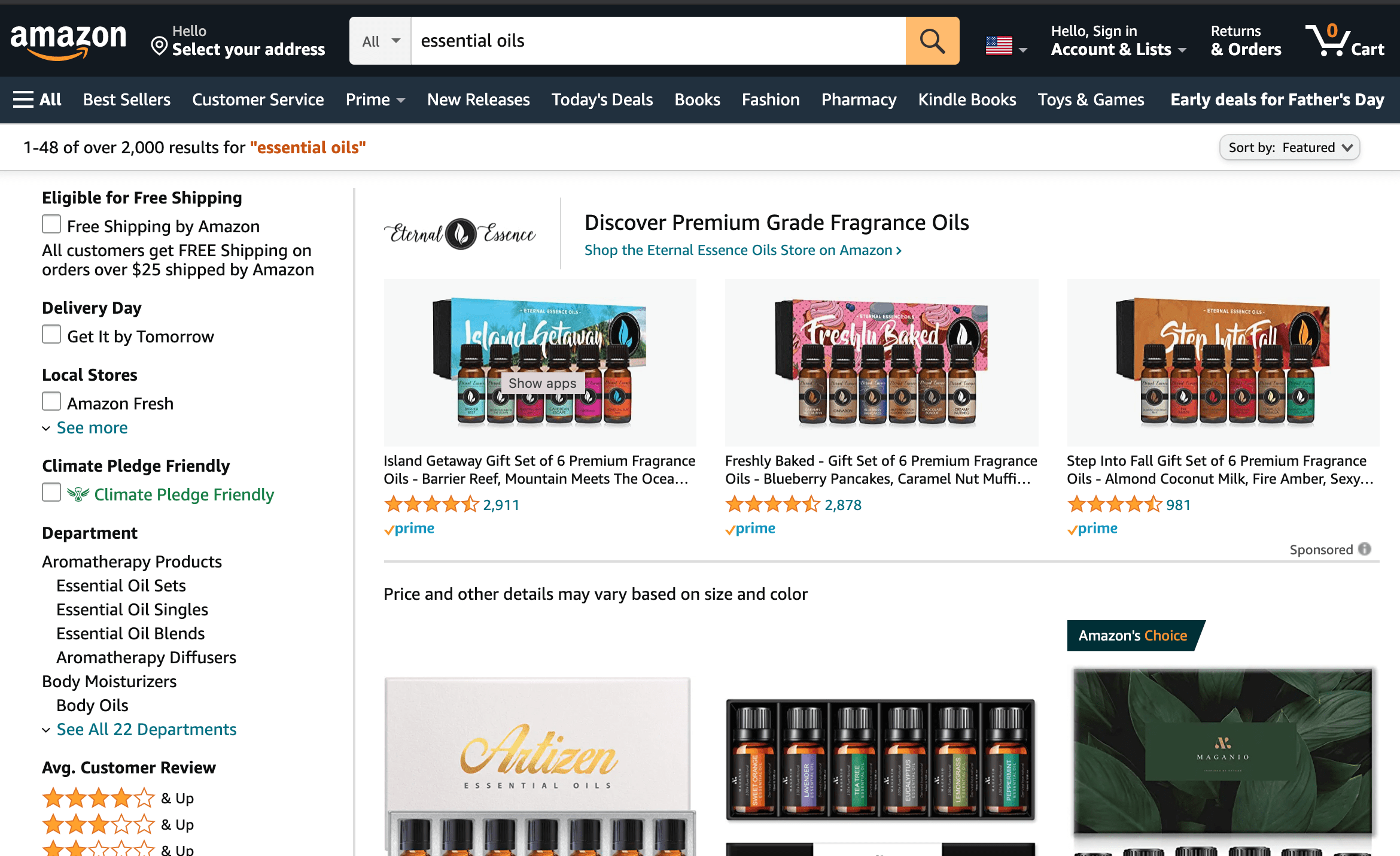
Task: Expand Prime menu dropdown
Action: point(375,99)
